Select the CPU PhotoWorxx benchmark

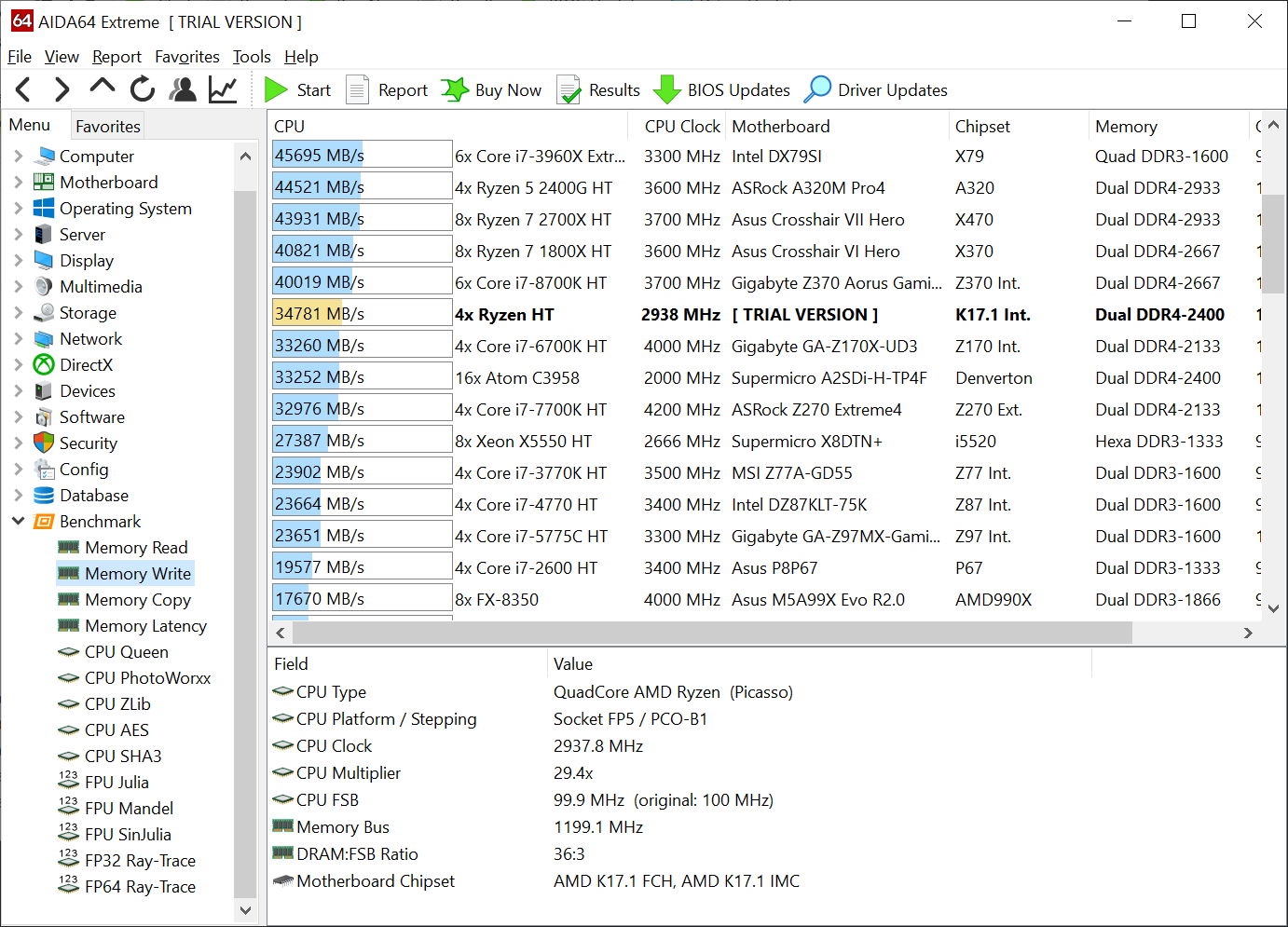click(147, 678)
